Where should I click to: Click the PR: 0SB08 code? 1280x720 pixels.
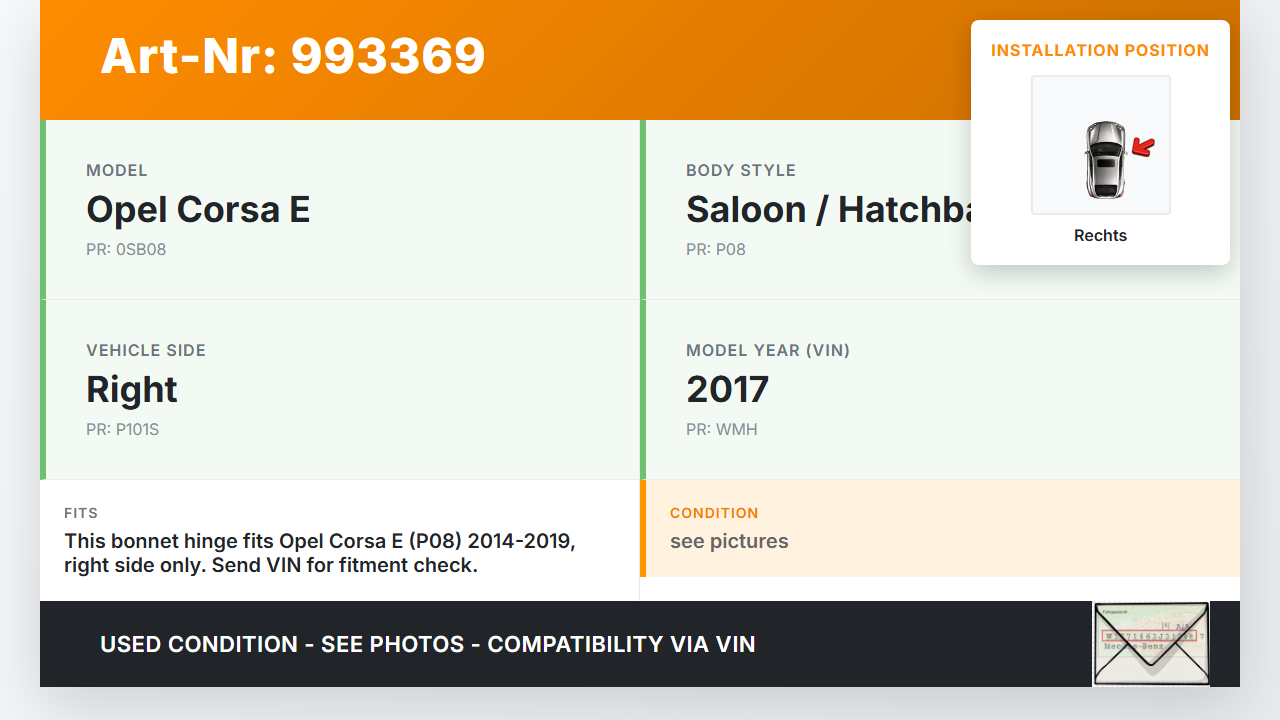coord(126,250)
